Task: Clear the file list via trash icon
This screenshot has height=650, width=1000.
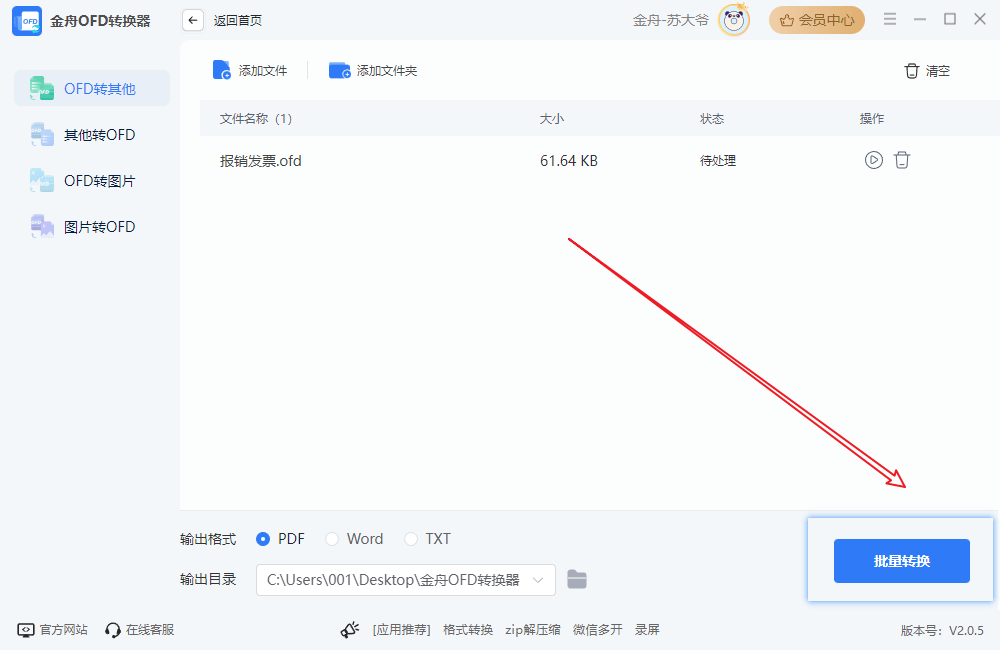Action: pos(911,70)
